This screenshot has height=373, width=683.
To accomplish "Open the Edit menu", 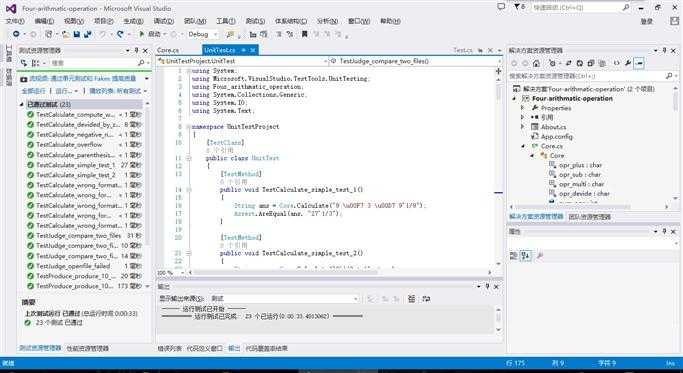I will (44, 21).
